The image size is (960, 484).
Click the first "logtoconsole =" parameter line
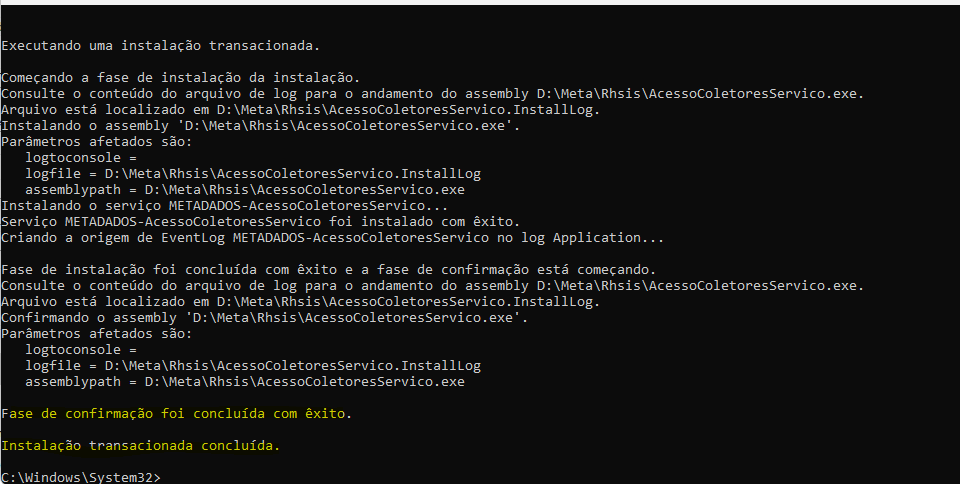pyautogui.click(x=80, y=157)
